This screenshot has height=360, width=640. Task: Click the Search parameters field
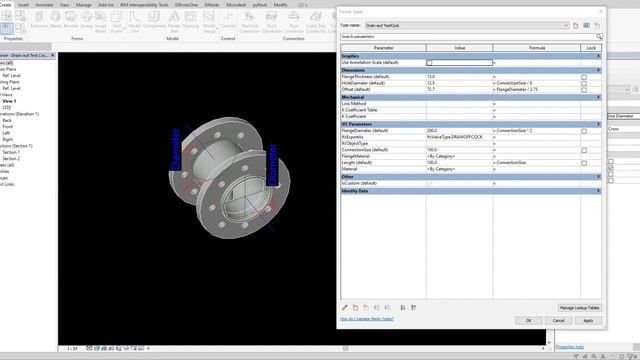468,37
